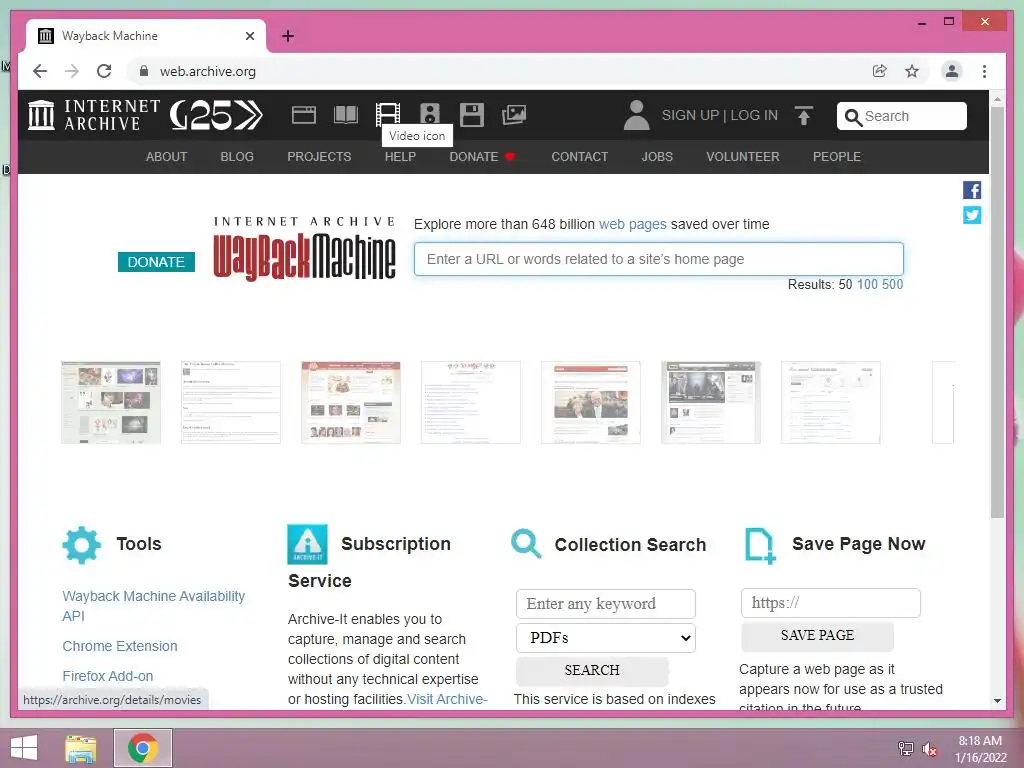Click the teal DONATE button
This screenshot has width=1024, height=768.
[156, 262]
